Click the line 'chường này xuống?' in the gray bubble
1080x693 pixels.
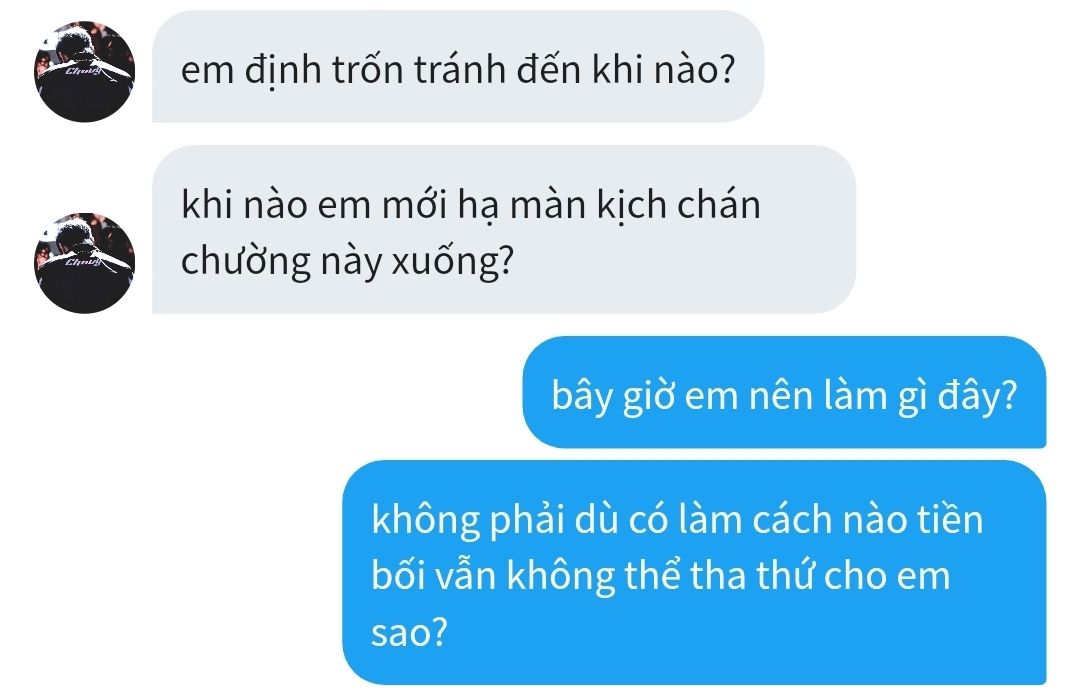click(348, 262)
